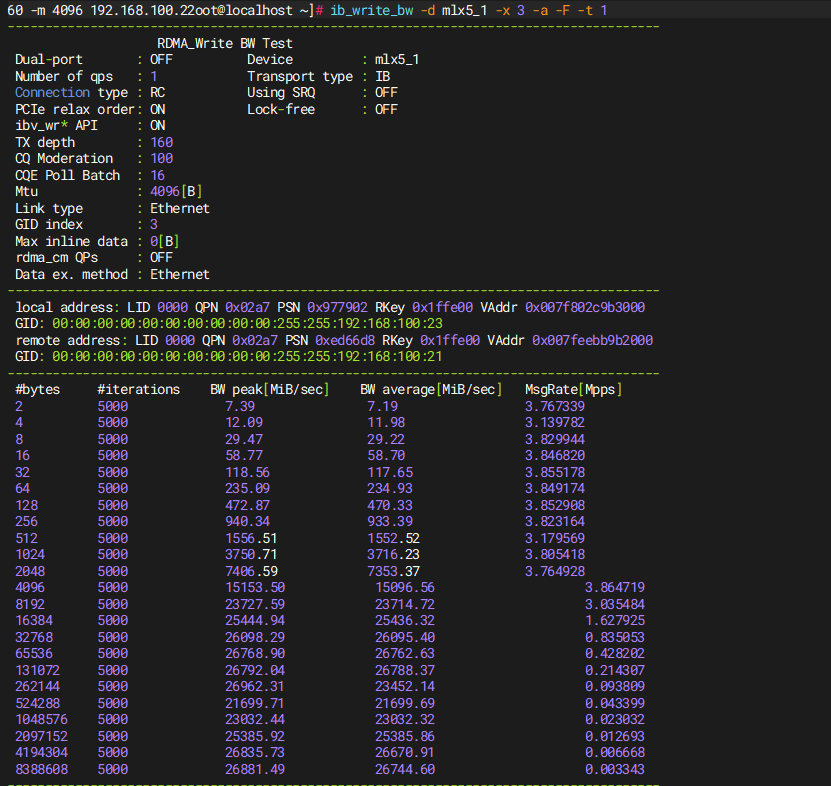Screen dimensions: 831x786
Task: Click the local address VAddr 0x007f802c9b3000
Action: click(x=585, y=307)
